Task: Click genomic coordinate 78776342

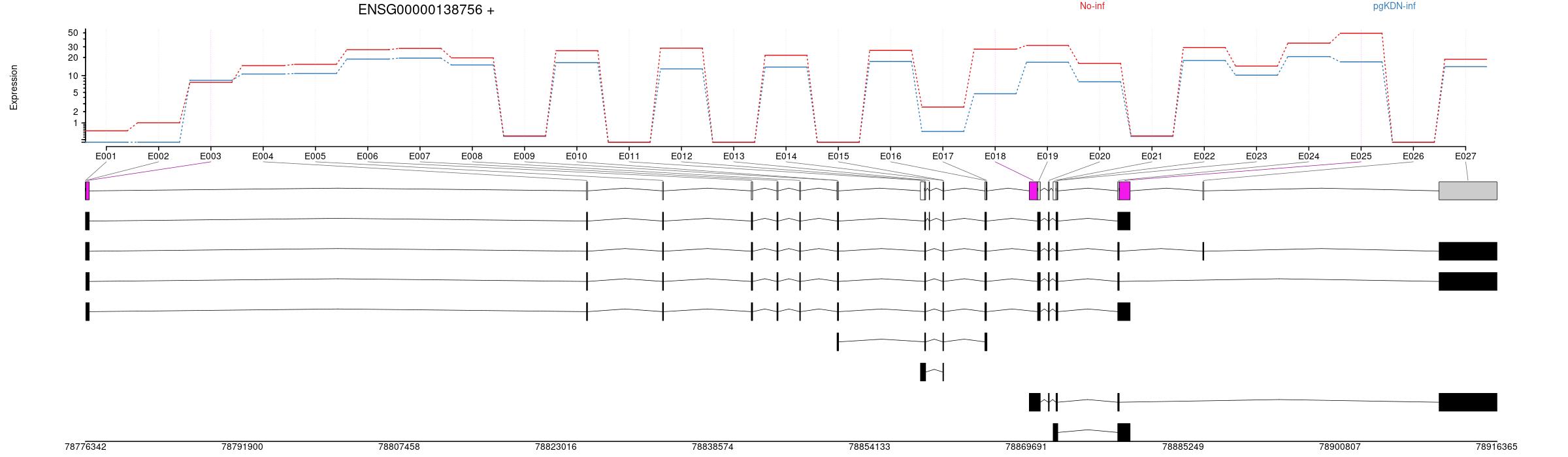Action: (x=86, y=447)
